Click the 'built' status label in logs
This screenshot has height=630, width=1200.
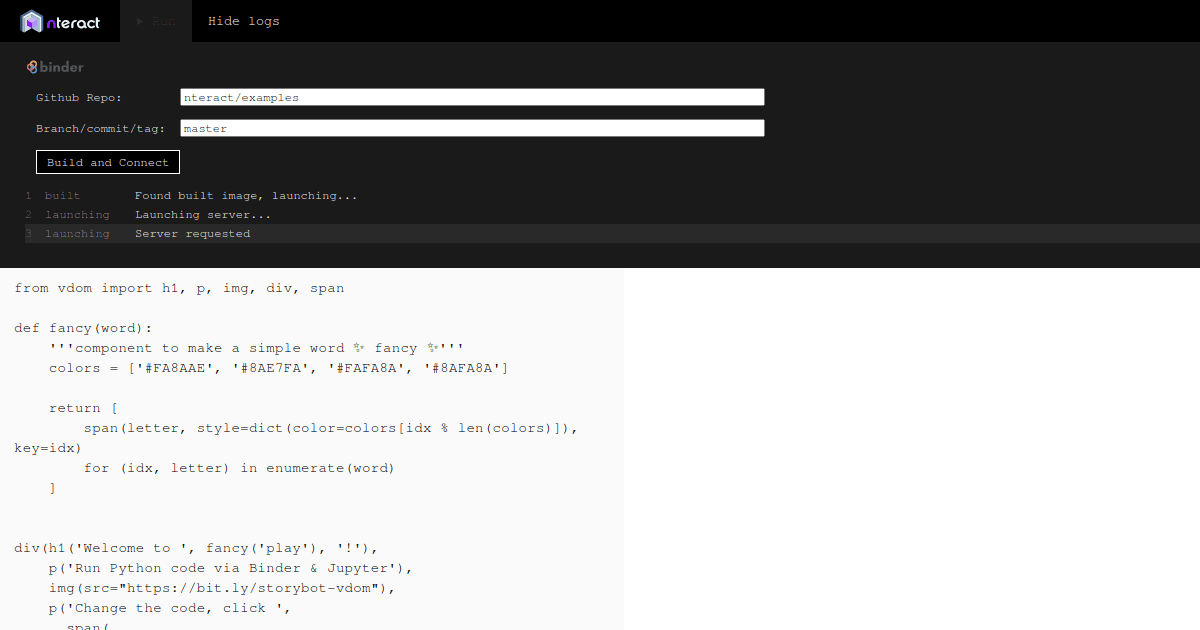pos(62,195)
